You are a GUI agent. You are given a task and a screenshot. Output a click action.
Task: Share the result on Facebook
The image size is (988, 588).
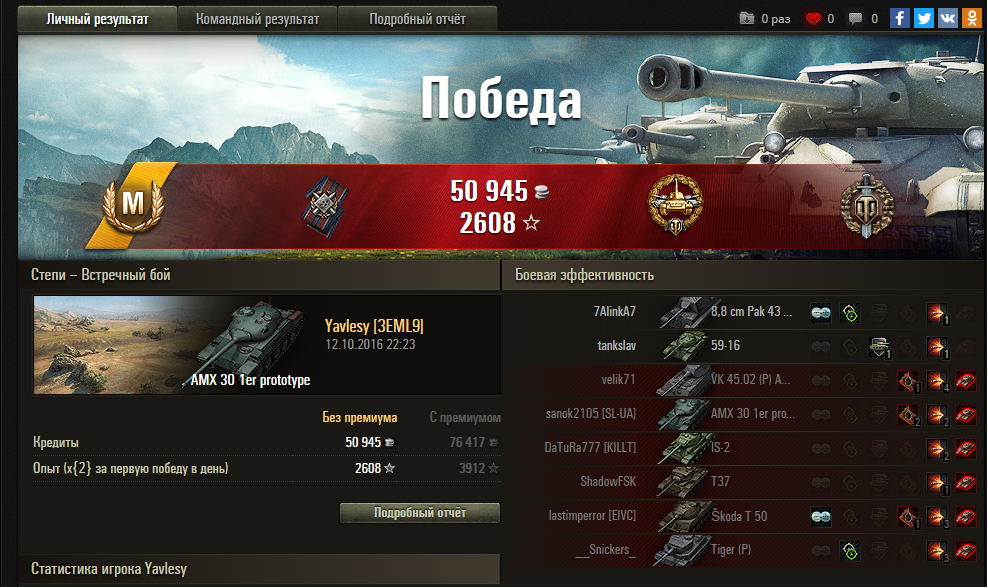coord(899,18)
